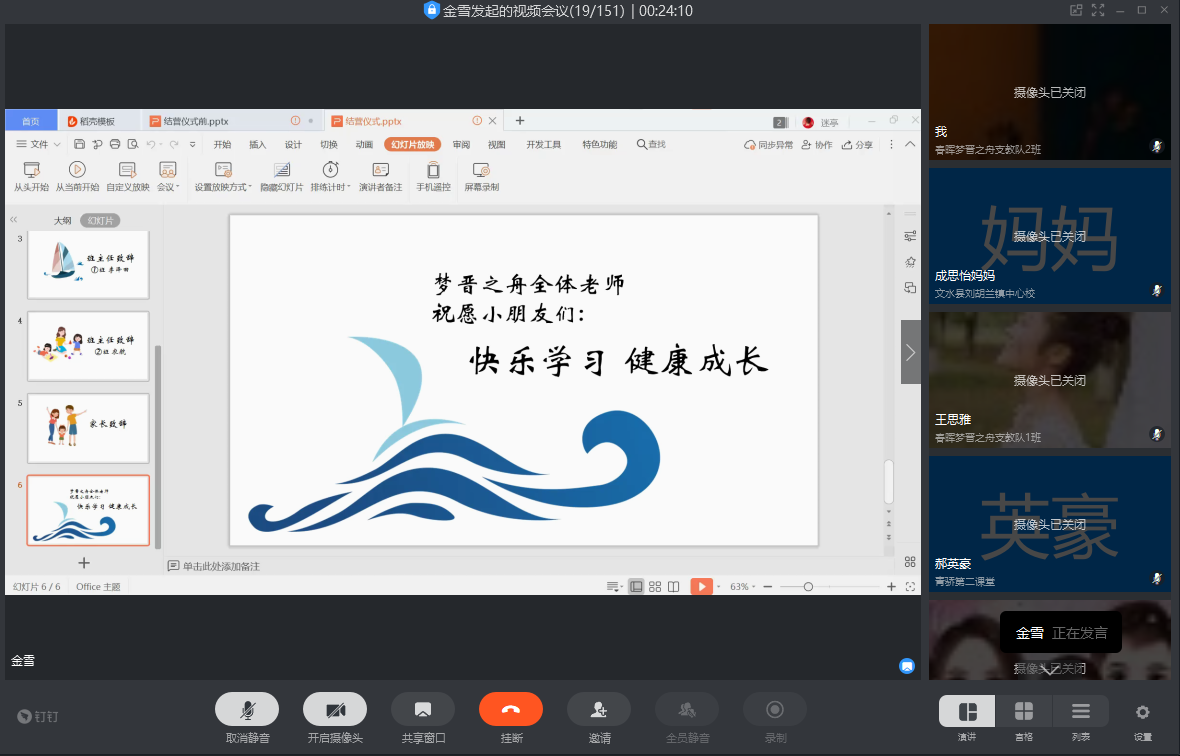Image resolution: width=1180 pixels, height=756 pixels.
Task: Expand 设置放映方式 slideshow settings dropdown
Action: point(223,176)
